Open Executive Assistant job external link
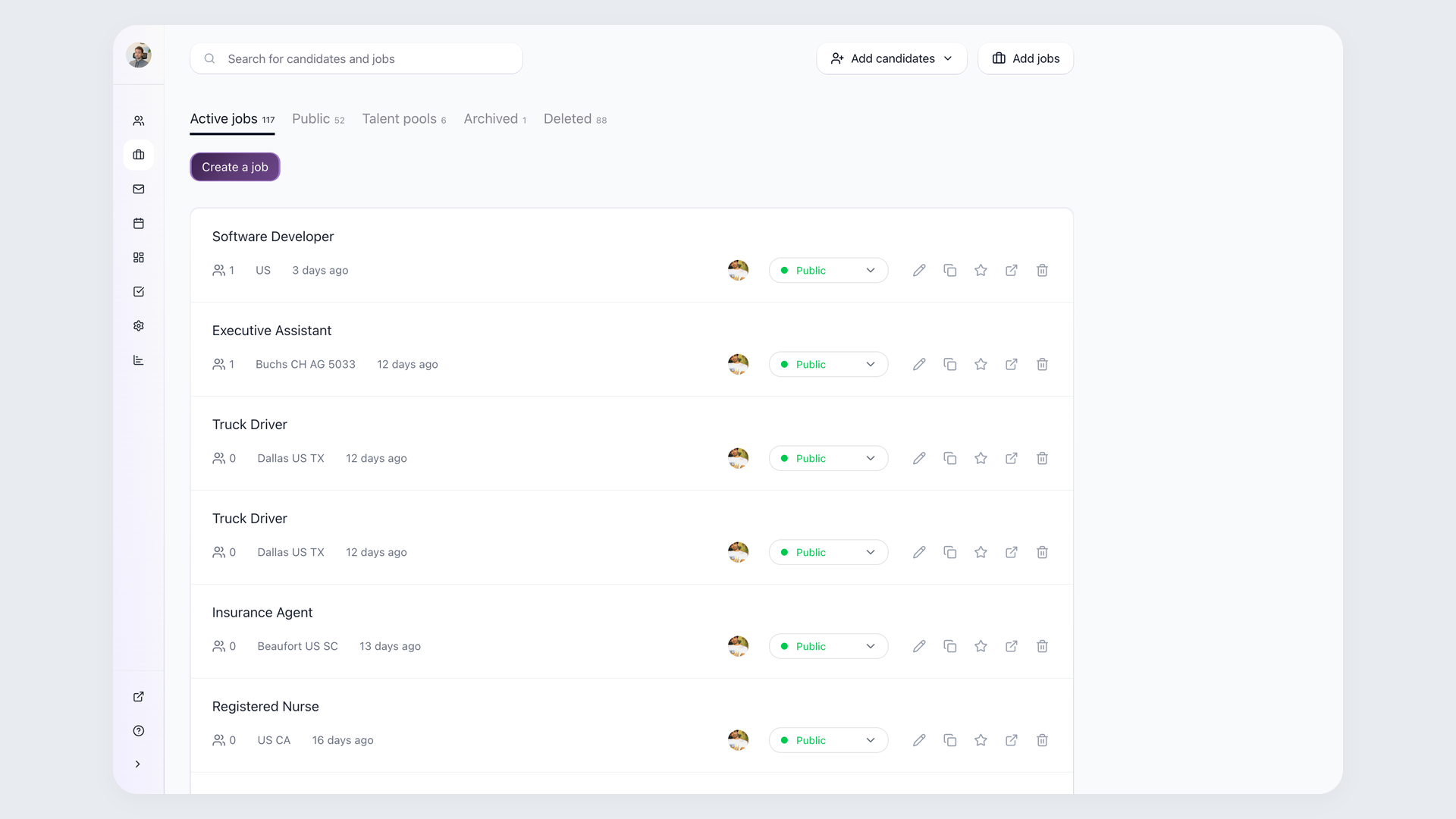Screen dimensions: 1456x819 (x=1012, y=364)
